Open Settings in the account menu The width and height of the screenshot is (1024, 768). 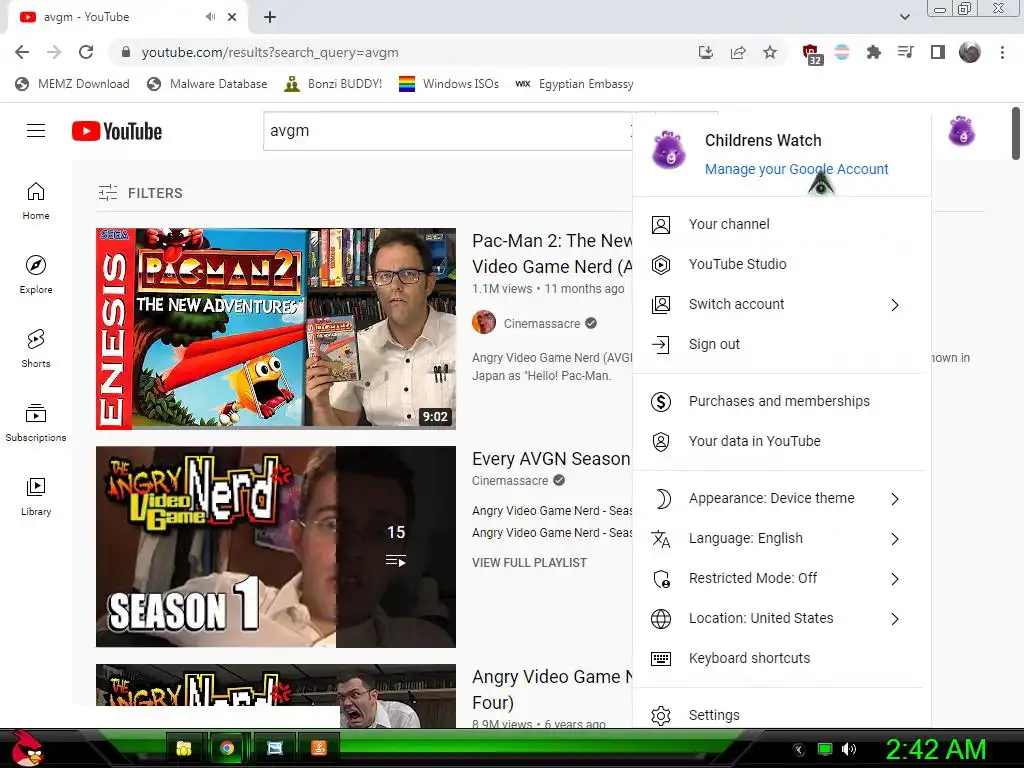782,715
